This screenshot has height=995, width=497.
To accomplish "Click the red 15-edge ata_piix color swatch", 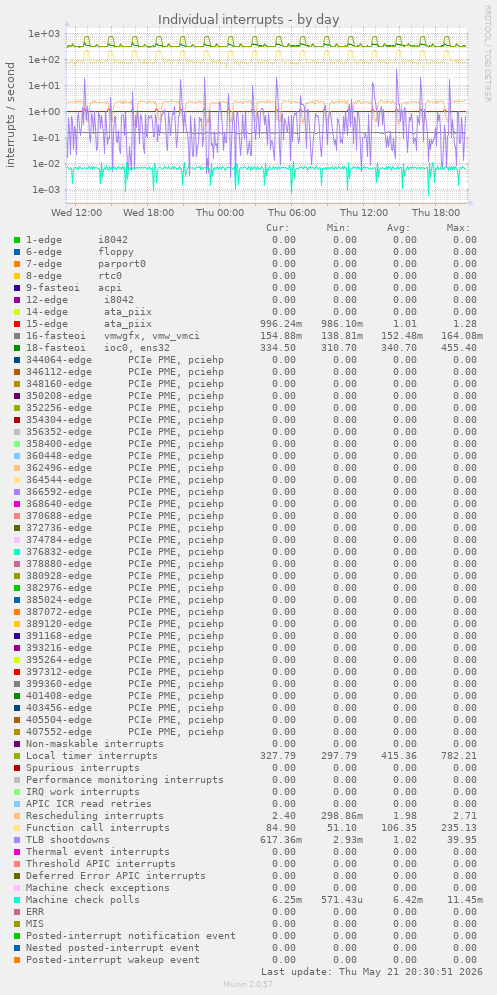I will pyautogui.click(x=17, y=324).
